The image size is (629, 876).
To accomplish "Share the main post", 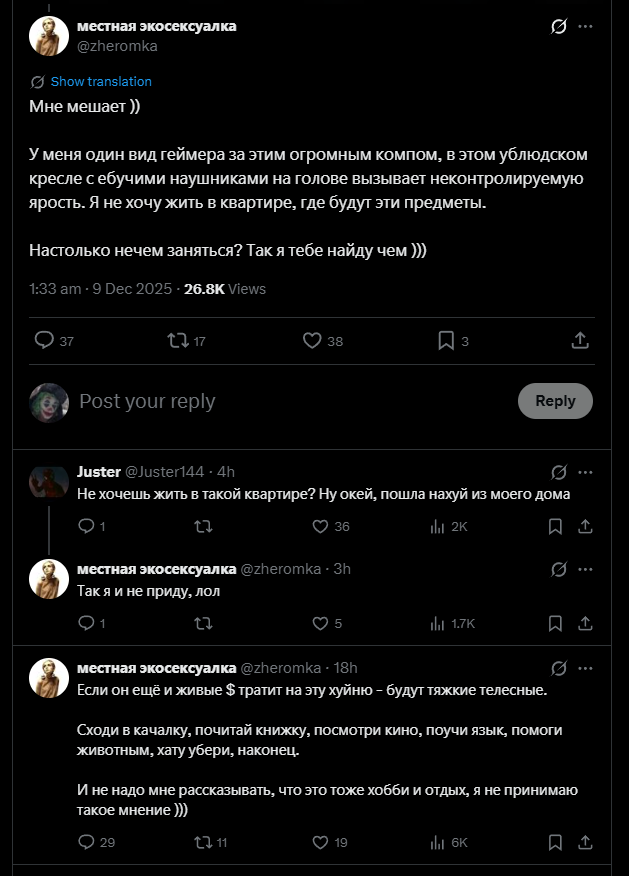I will click(x=580, y=341).
